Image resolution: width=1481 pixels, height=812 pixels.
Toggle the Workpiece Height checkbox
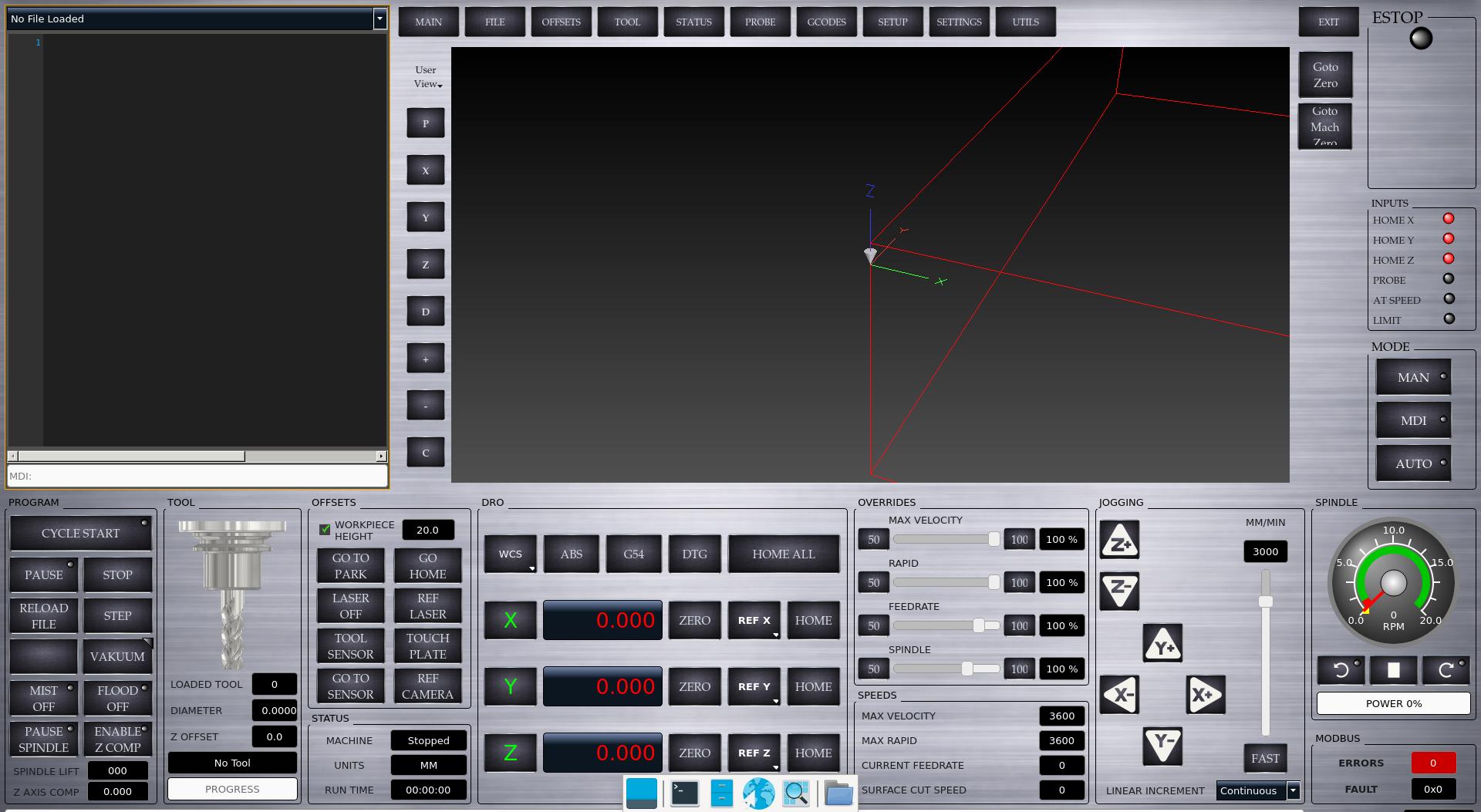(x=325, y=530)
